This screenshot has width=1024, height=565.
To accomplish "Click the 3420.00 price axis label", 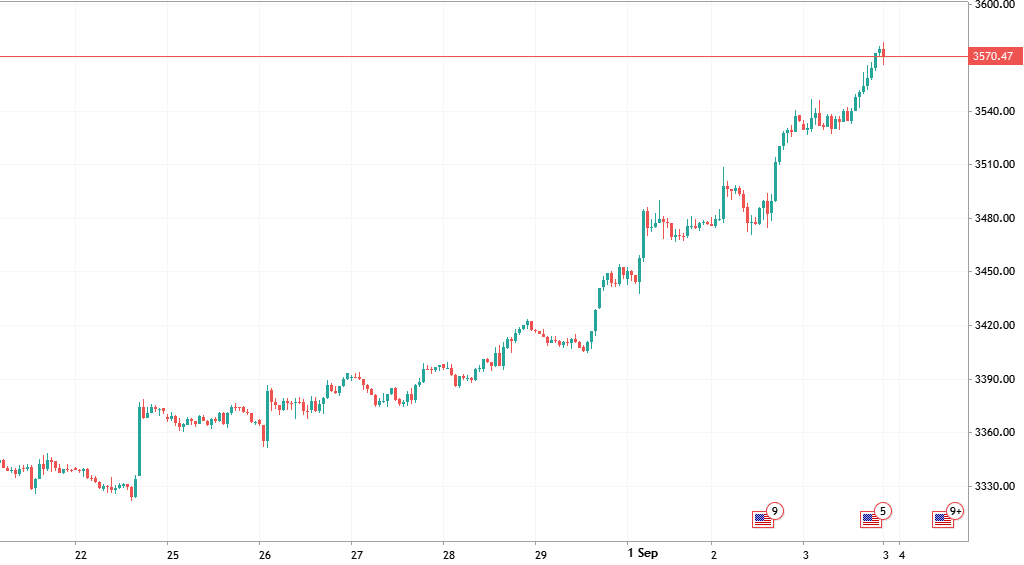I will (995, 325).
